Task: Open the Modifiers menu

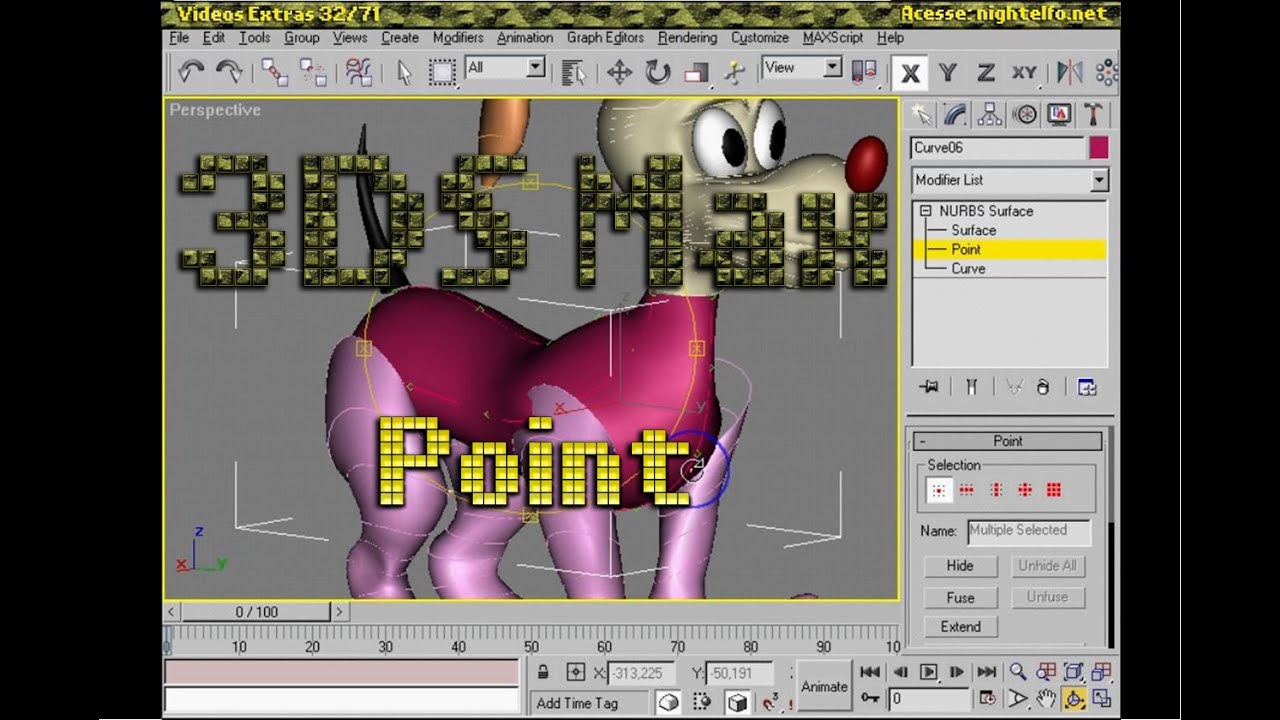Action: 458,37
